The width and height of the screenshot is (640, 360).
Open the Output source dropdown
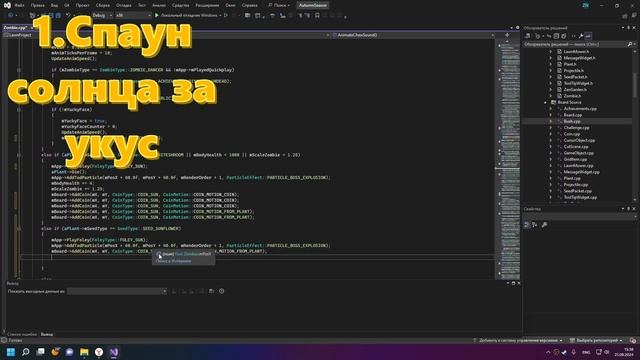point(117,291)
